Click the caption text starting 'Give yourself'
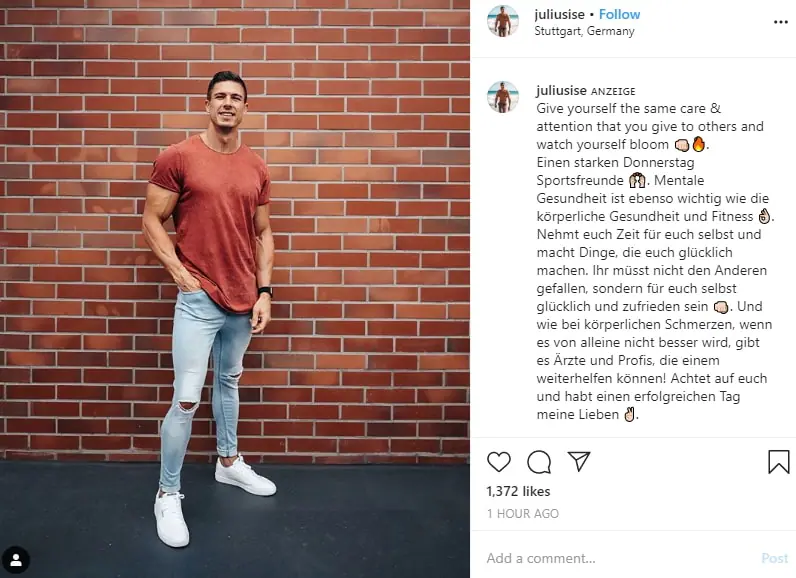This screenshot has height=578, width=796. (654, 261)
